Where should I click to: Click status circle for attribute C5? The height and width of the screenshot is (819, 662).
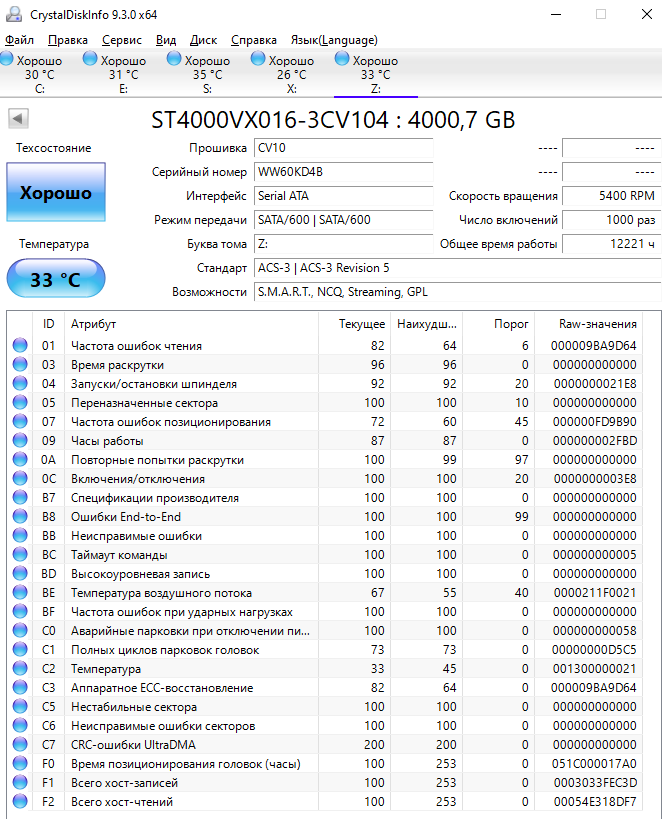pos(20,706)
